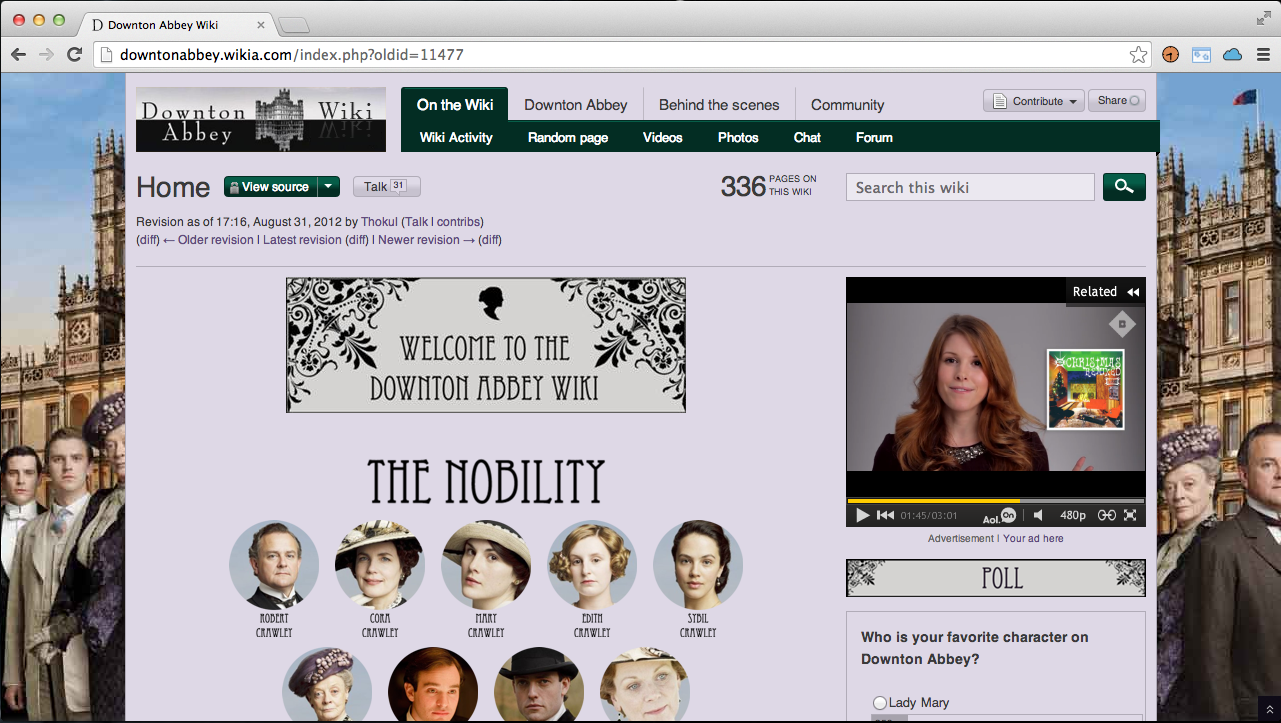
Task: Open the wiki Forum
Action: [874, 137]
